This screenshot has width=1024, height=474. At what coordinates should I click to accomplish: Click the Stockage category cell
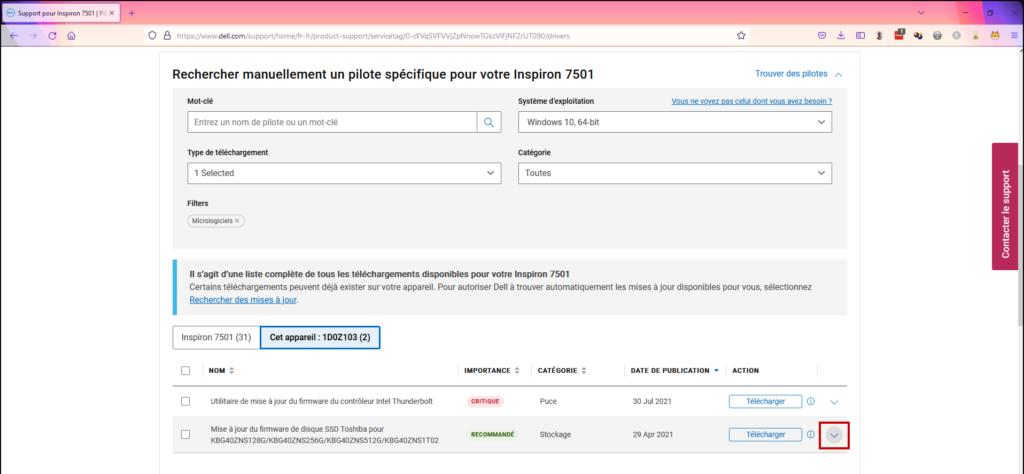pos(555,434)
